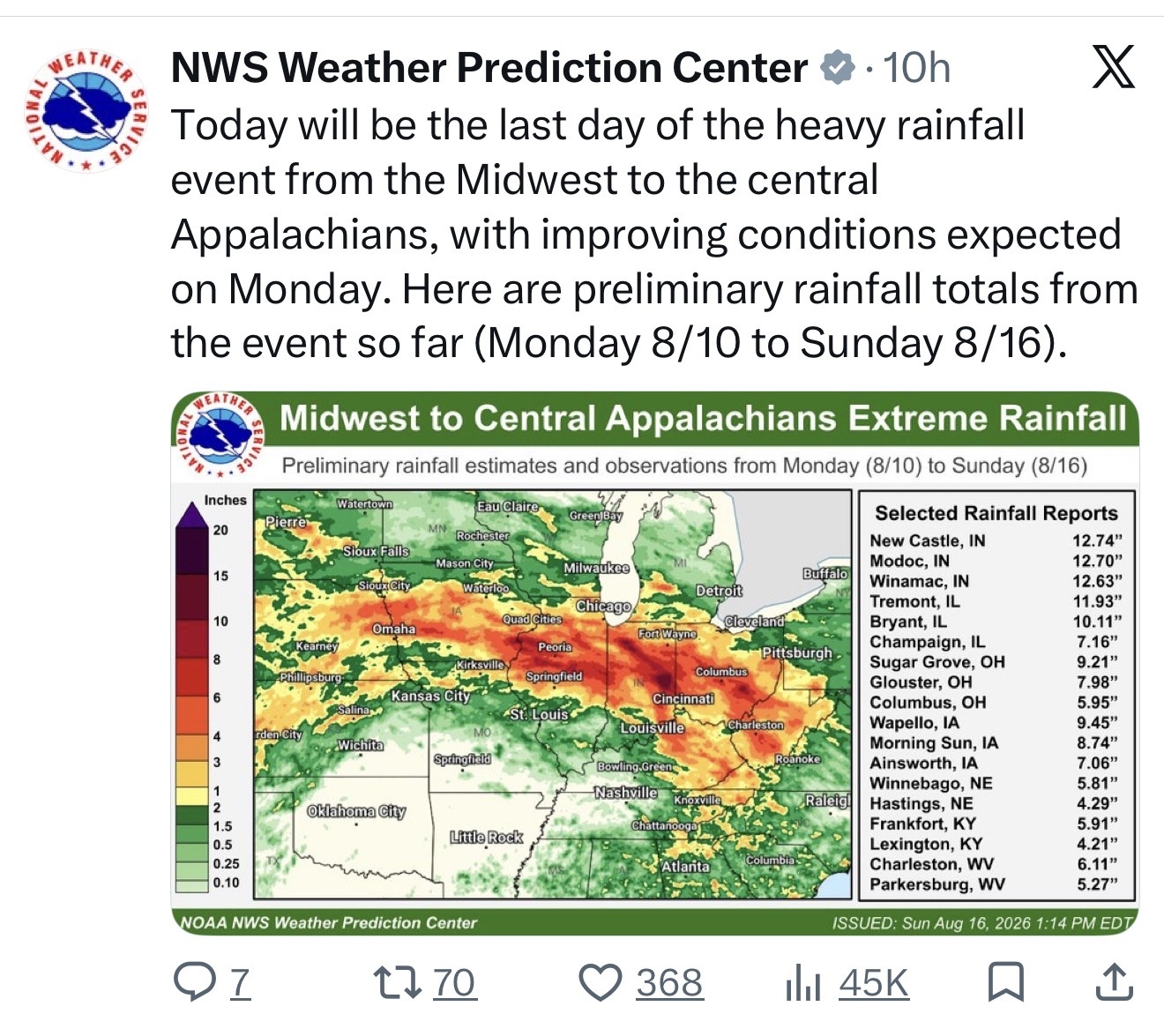Screen dimensions: 1164x1036
Task: View the 368 likes count
Action: click(670, 982)
